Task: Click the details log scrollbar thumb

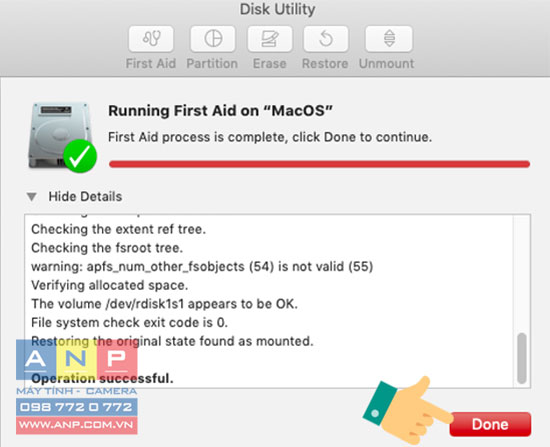Action: (522, 358)
